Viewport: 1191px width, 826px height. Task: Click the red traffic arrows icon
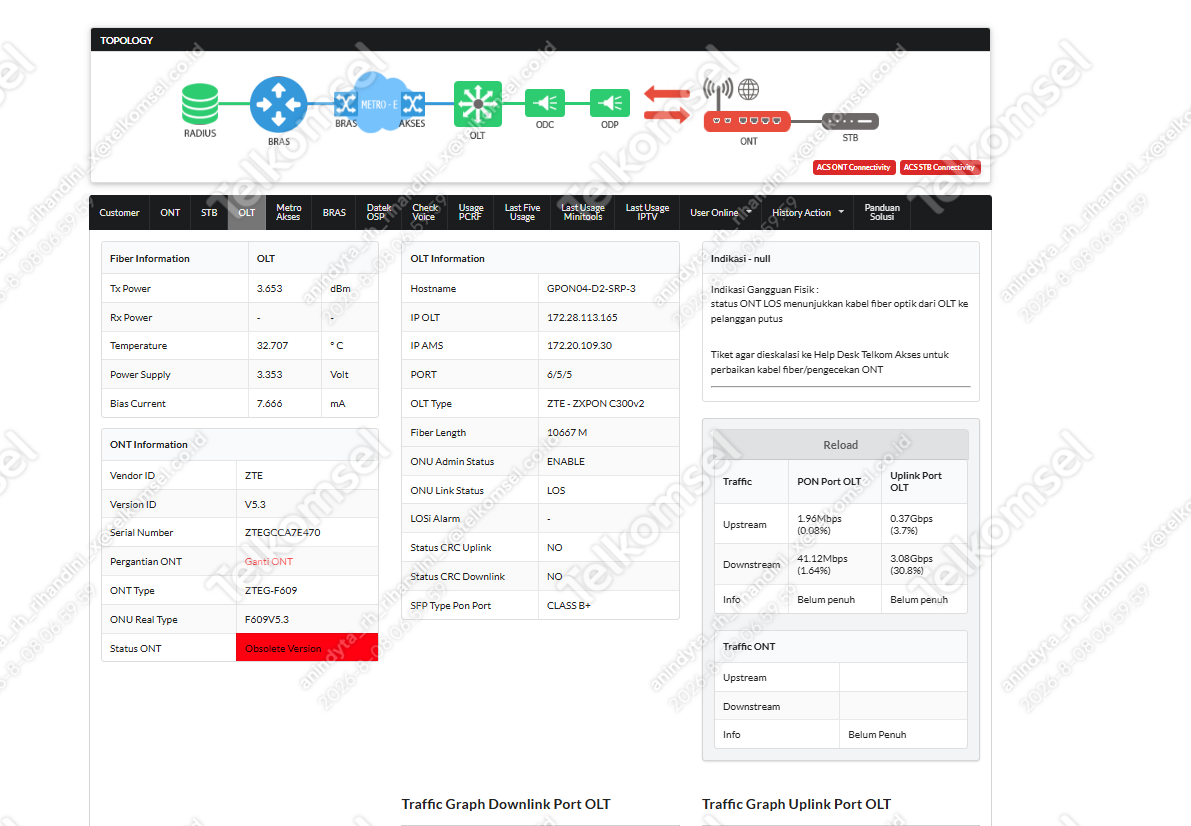click(x=667, y=104)
